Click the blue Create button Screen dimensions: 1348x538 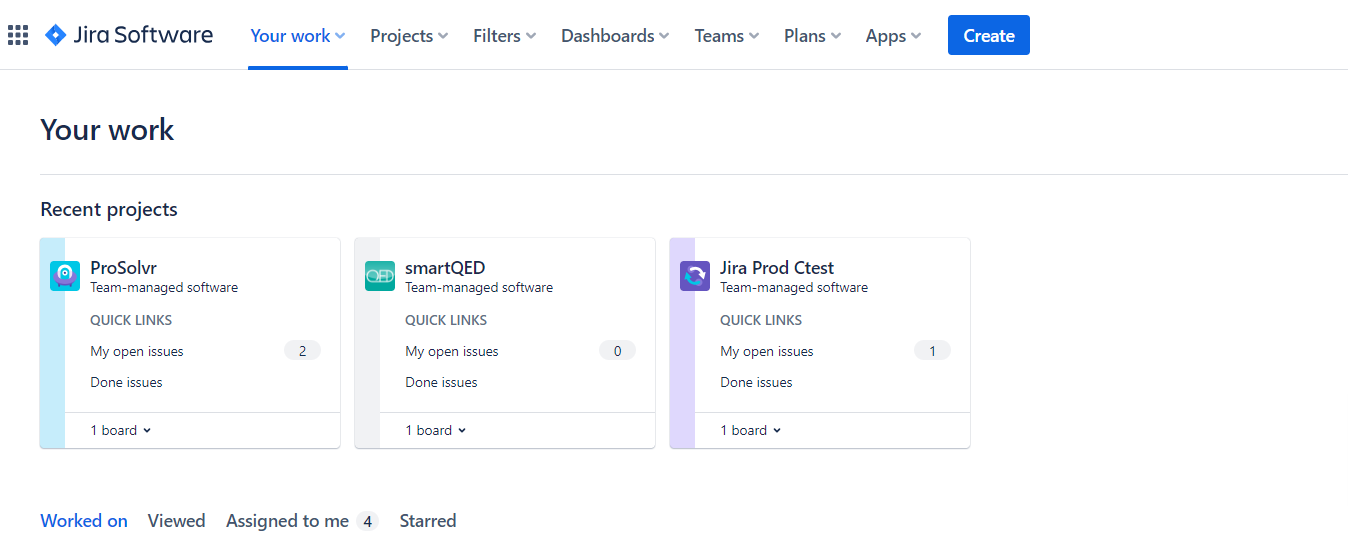coord(989,35)
